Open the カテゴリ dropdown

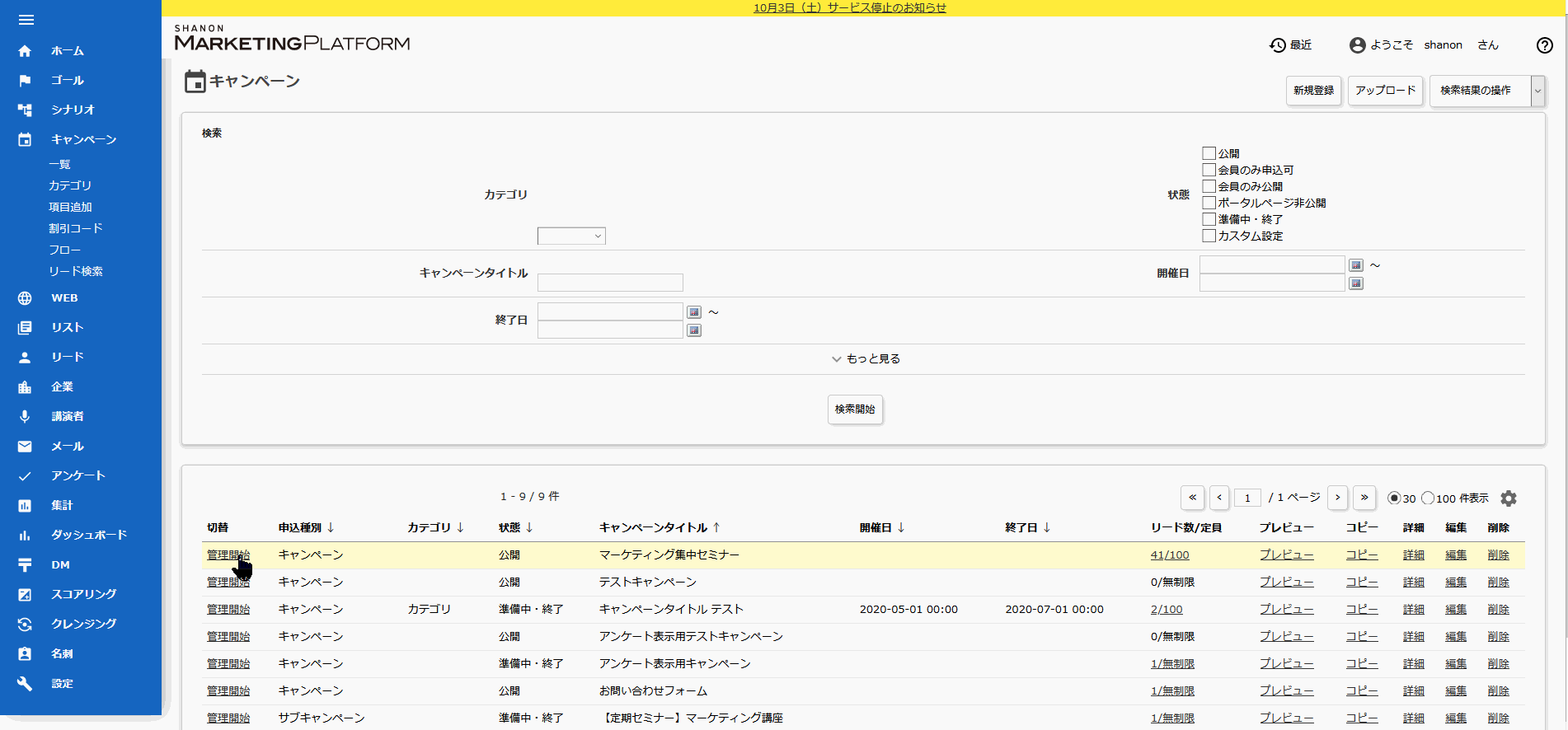point(571,236)
